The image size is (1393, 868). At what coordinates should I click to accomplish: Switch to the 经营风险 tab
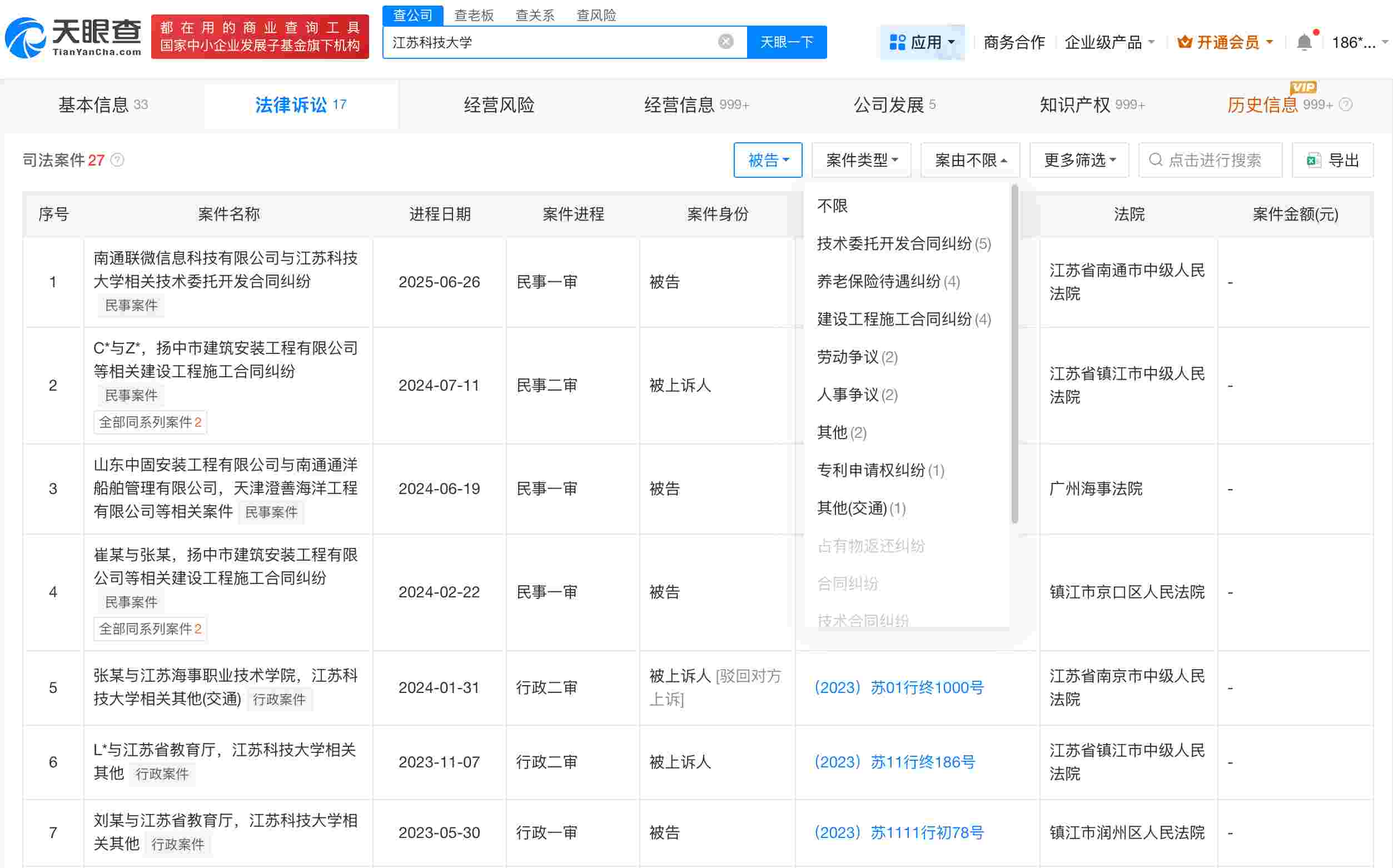click(x=499, y=105)
